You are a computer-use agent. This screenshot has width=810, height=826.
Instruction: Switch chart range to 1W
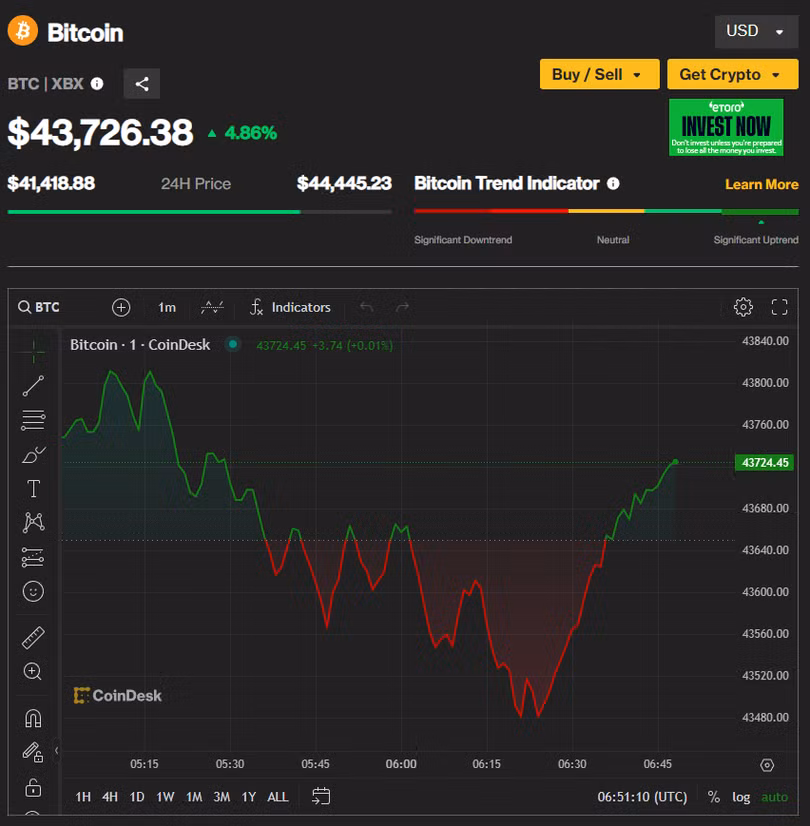pos(165,797)
